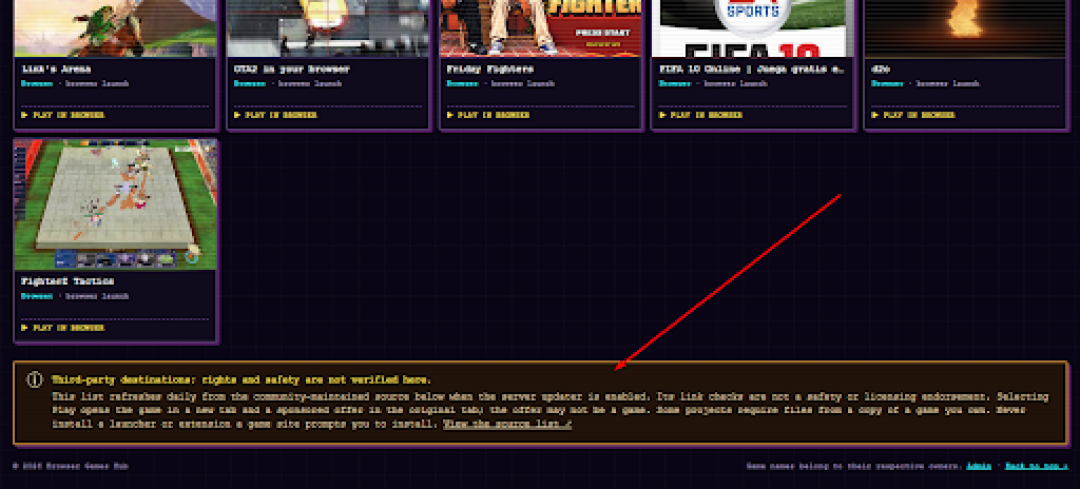Click the d2o card title
Image resolution: width=1080 pixels, height=489 pixels.
(x=880, y=70)
